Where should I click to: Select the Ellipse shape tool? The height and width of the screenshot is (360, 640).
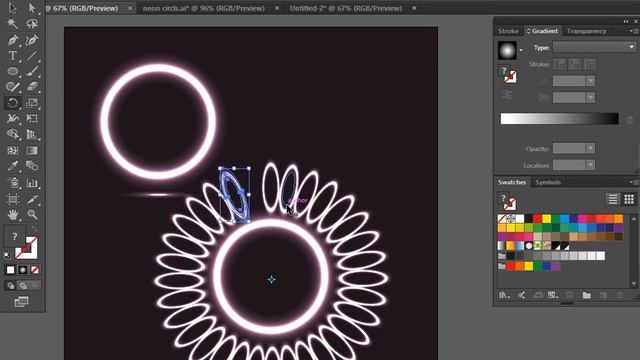click(13, 71)
